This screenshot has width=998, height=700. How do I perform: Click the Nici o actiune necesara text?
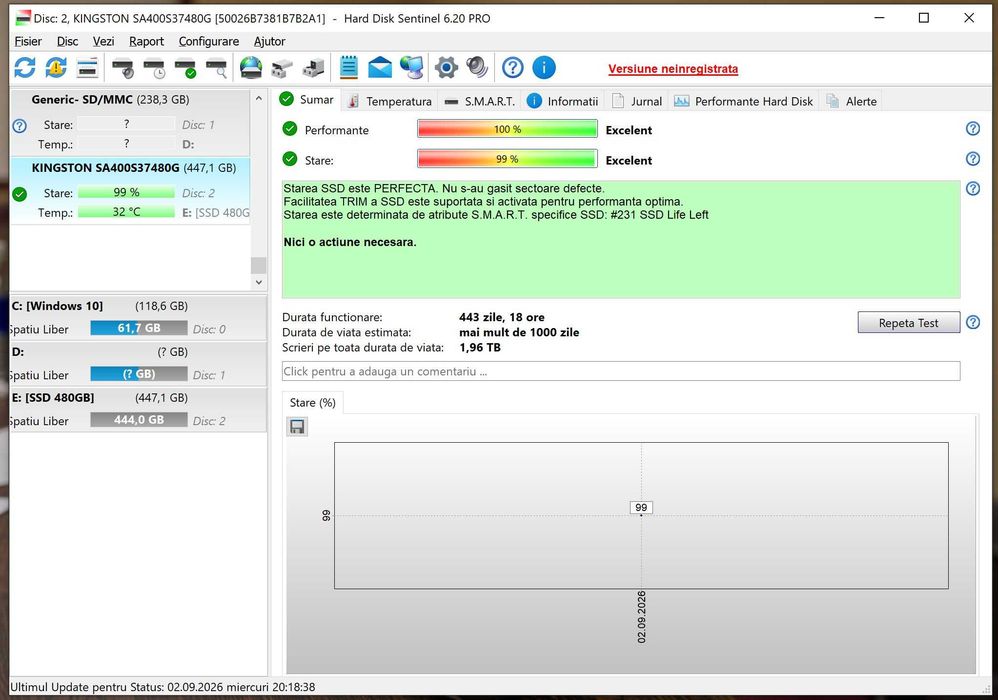(x=349, y=242)
